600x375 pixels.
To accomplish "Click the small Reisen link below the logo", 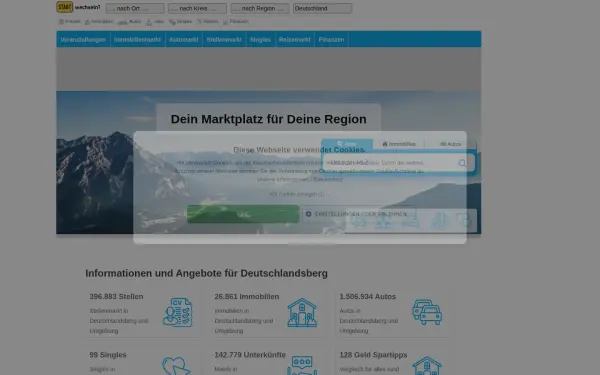I will 207,21.
